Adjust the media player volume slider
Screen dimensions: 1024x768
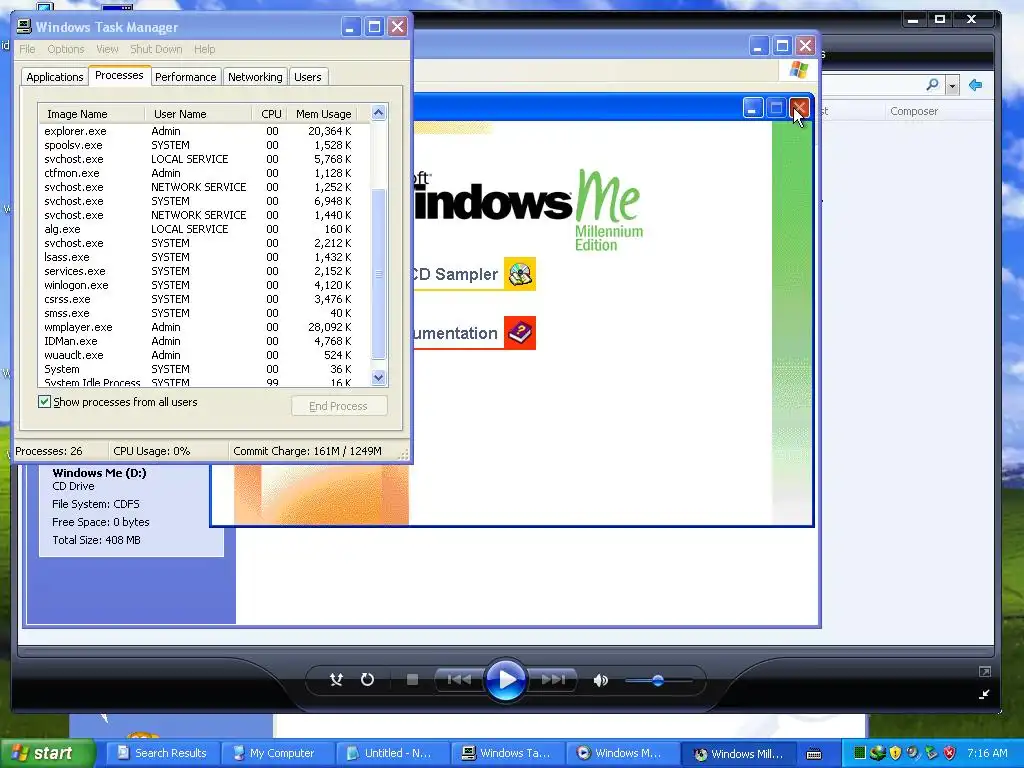[x=658, y=680]
